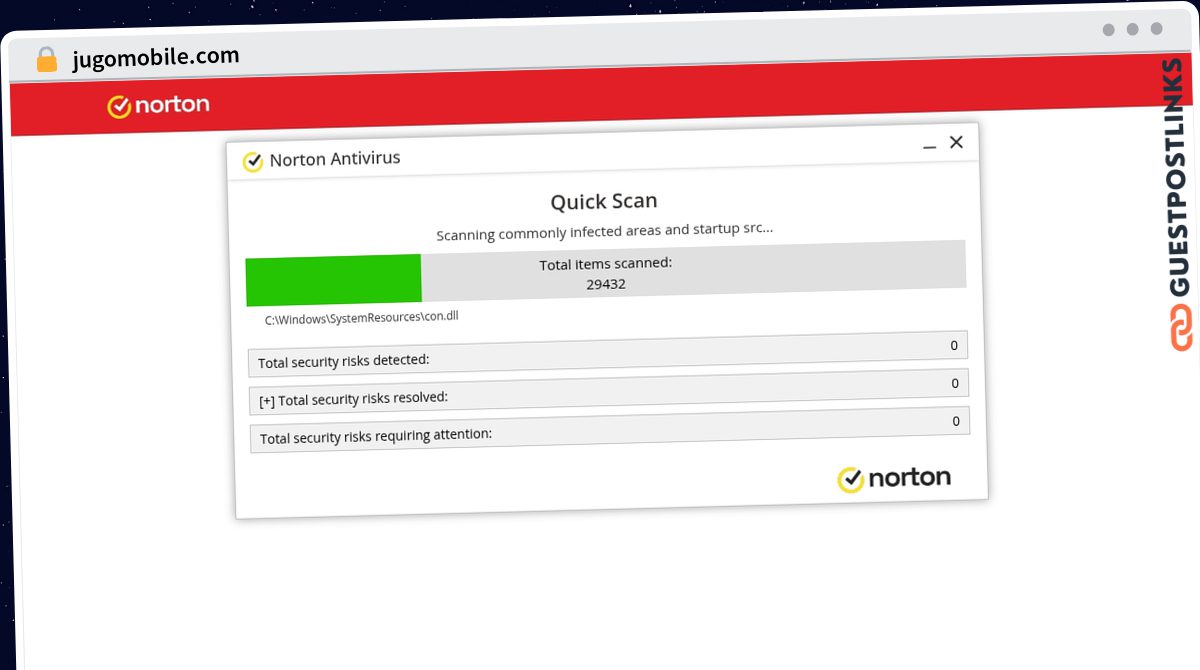Select the jugomobile.com address text
This screenshot has width=1200, height=670.
click(156, 57)
